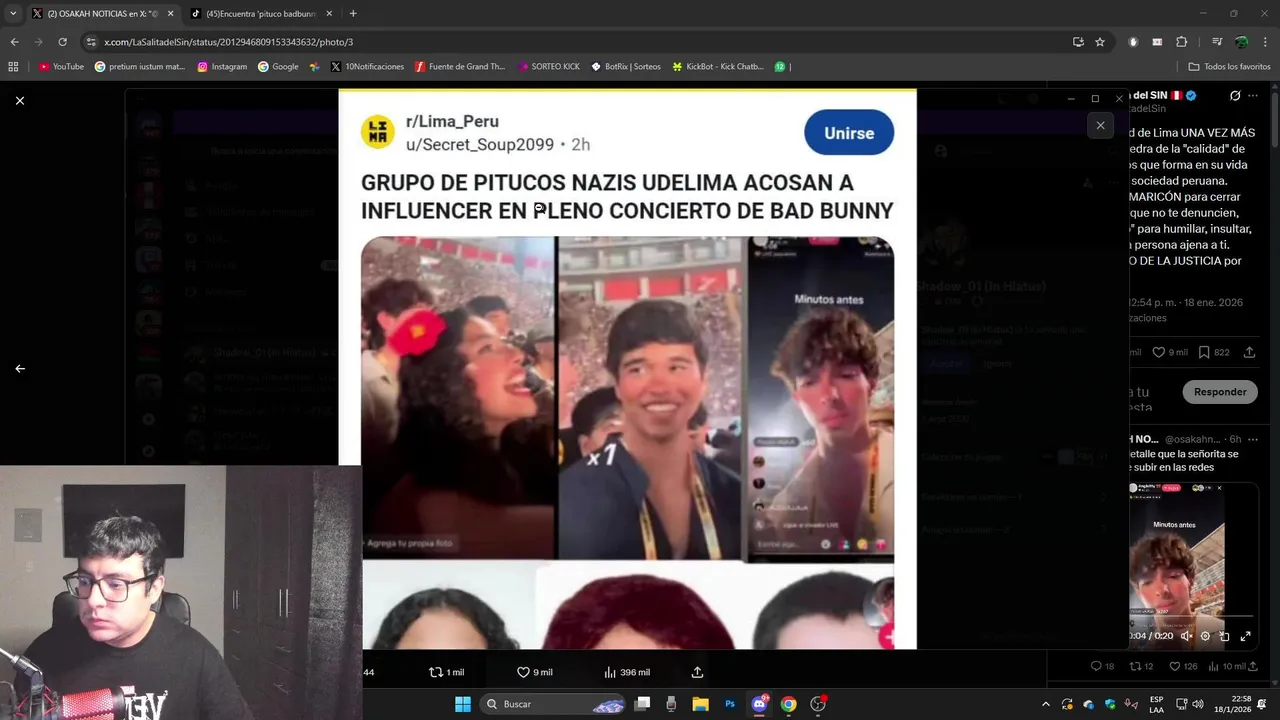Open a new browser tab with plus button
Viewport: 1280px width, 720px height.
click(x=353, y=13)
